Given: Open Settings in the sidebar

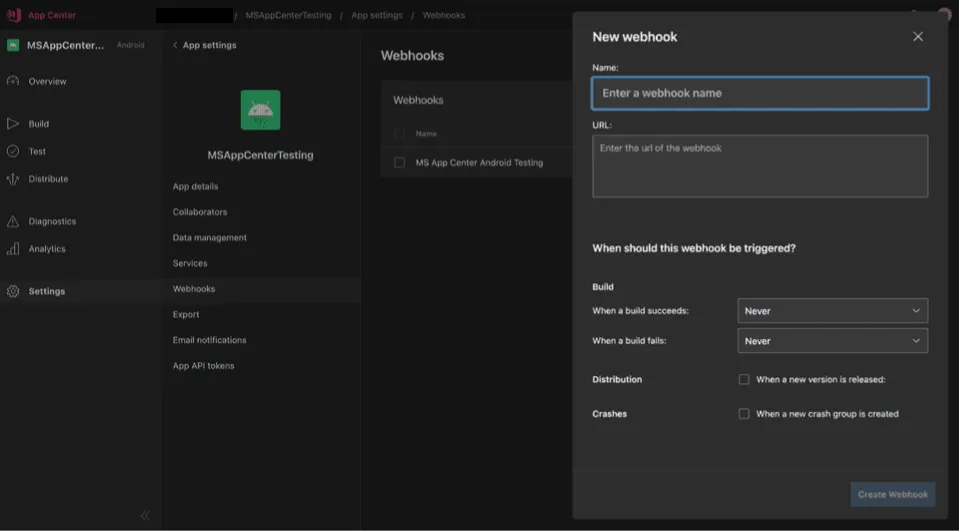Looking at the screenshot, I should click(x=46, y=291).
